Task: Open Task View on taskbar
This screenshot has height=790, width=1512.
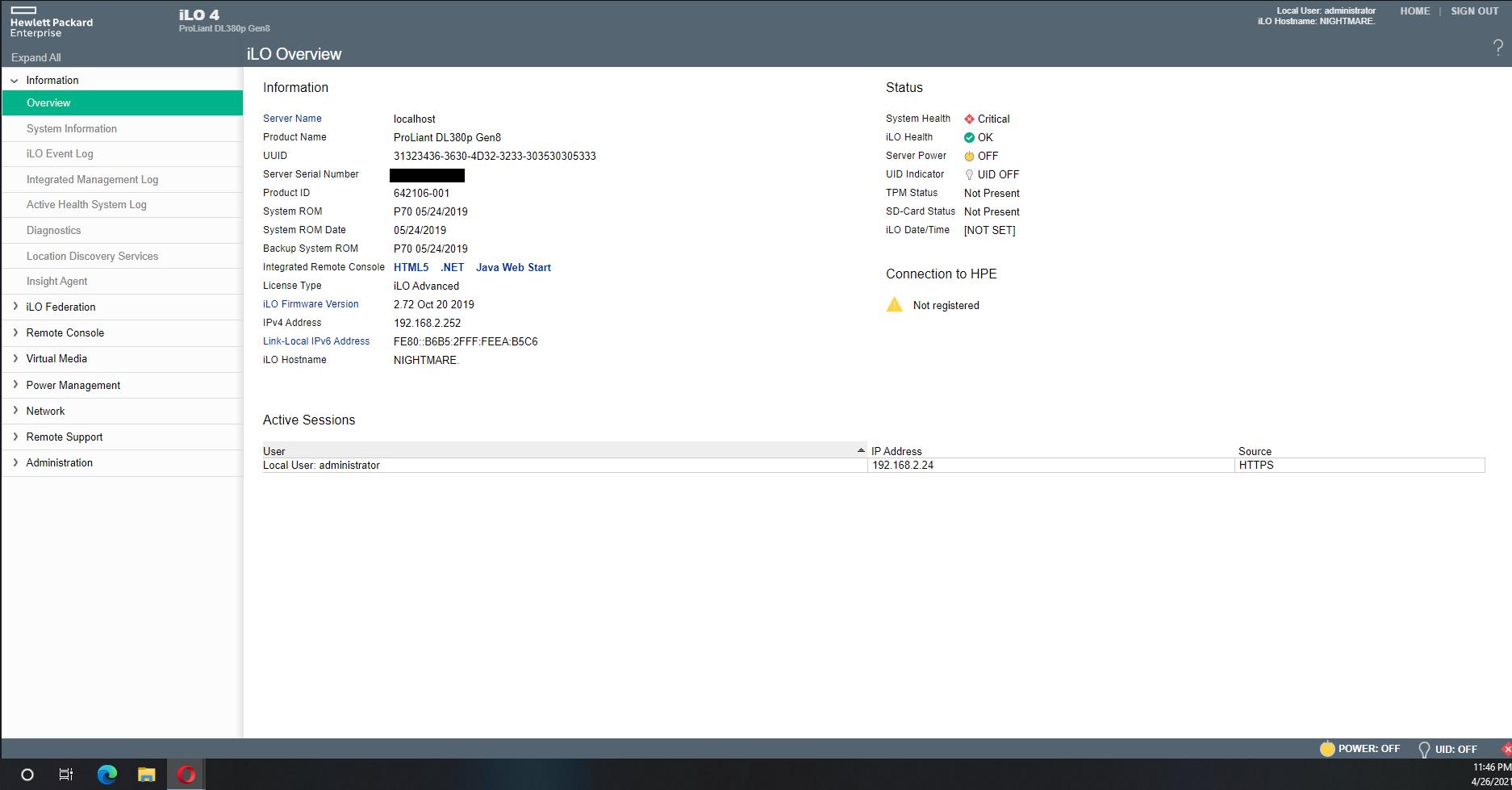Action: (x=66, y=775)
